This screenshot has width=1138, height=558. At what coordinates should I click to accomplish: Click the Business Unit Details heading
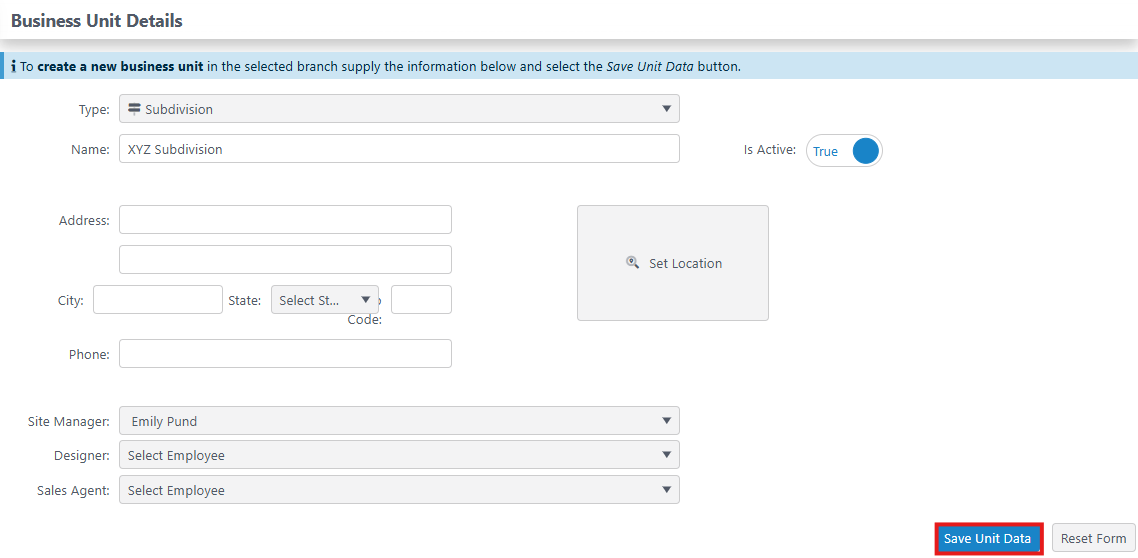pos(97,21)
